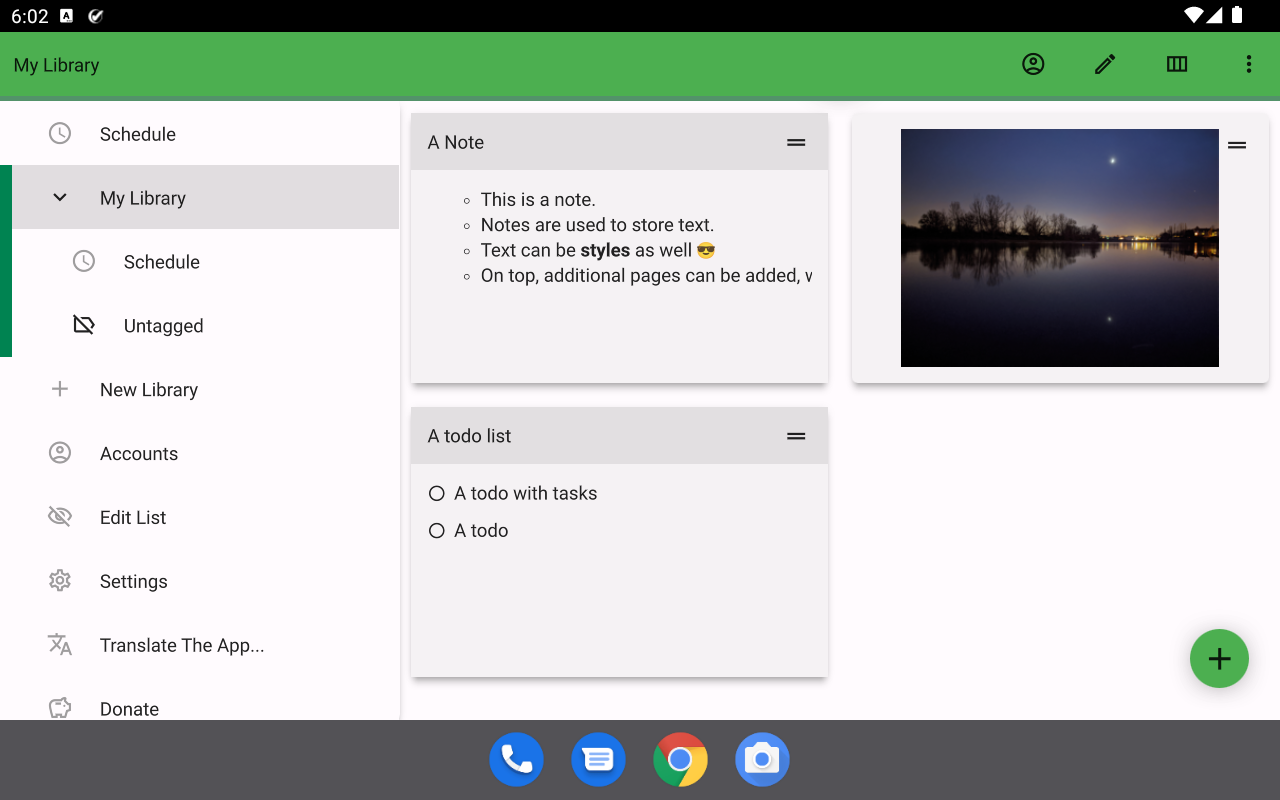Image resolution: width=1280 pixels, height=800 pixels.
Task: Open Edit List with crossed-eye icon
Action: point(200,517)
